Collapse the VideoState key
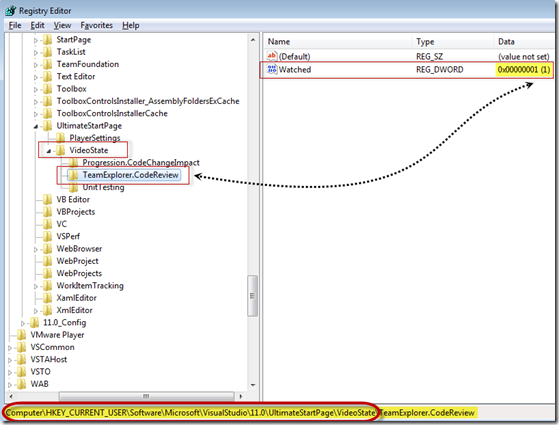 point(49,151)
